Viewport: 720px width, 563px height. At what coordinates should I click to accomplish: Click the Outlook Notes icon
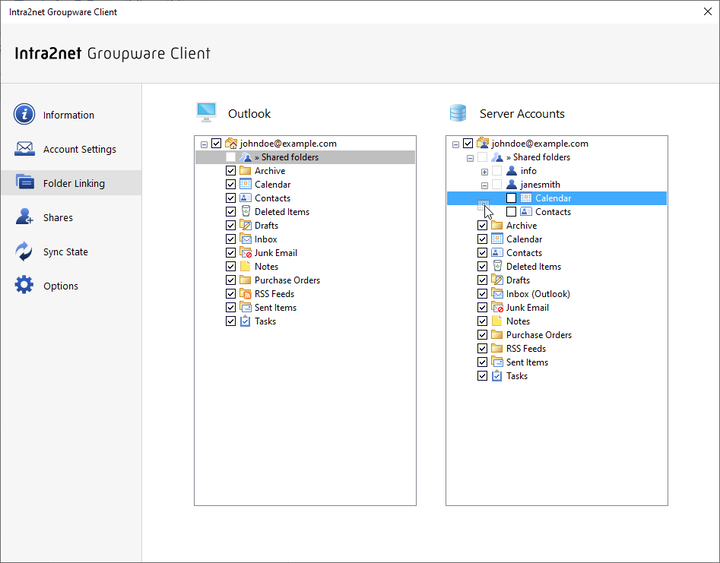click(x=245, y=266)
